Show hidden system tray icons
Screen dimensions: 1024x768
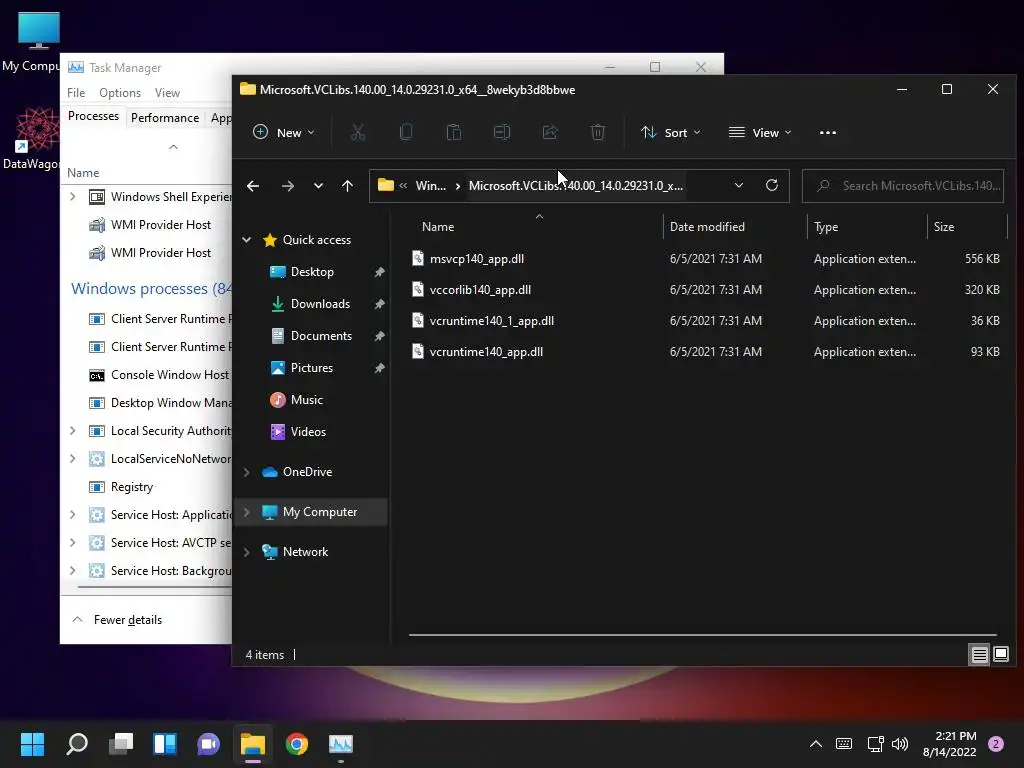[816, 744]
